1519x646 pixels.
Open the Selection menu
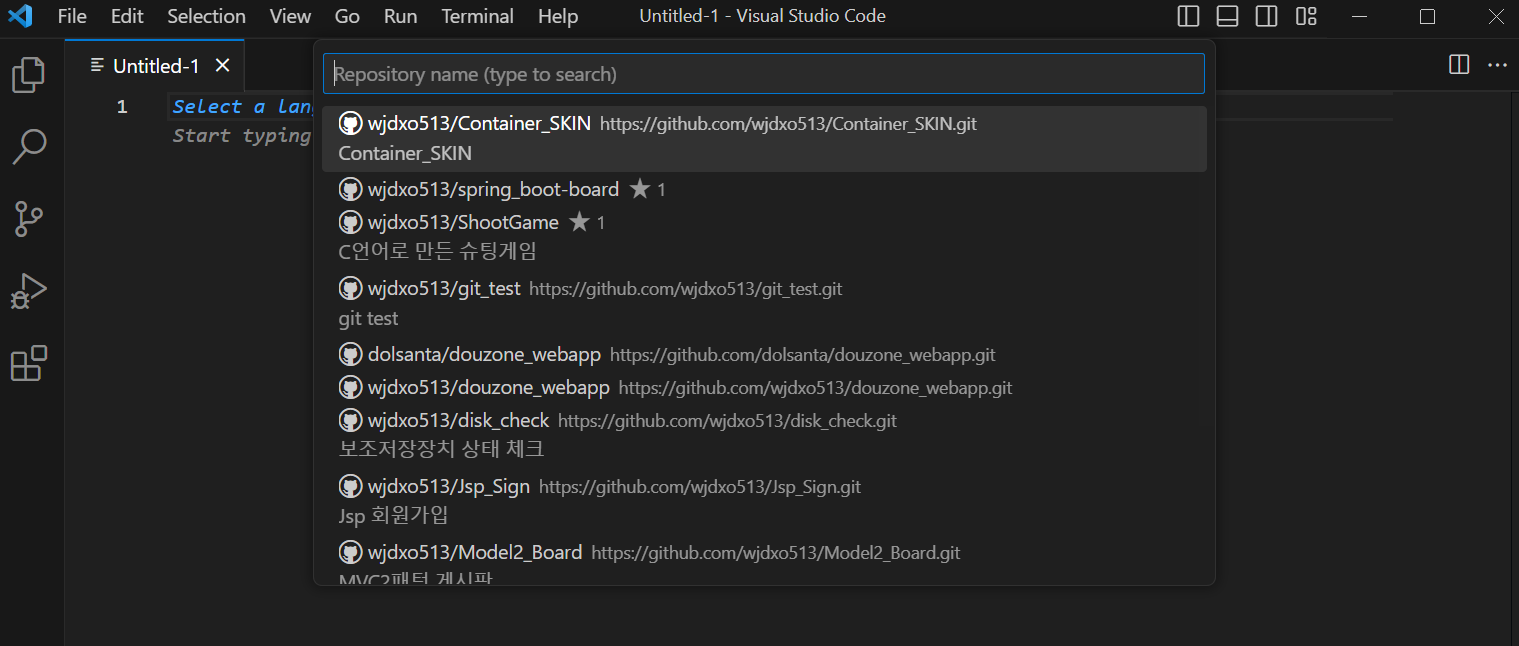[x=206, y=16]
